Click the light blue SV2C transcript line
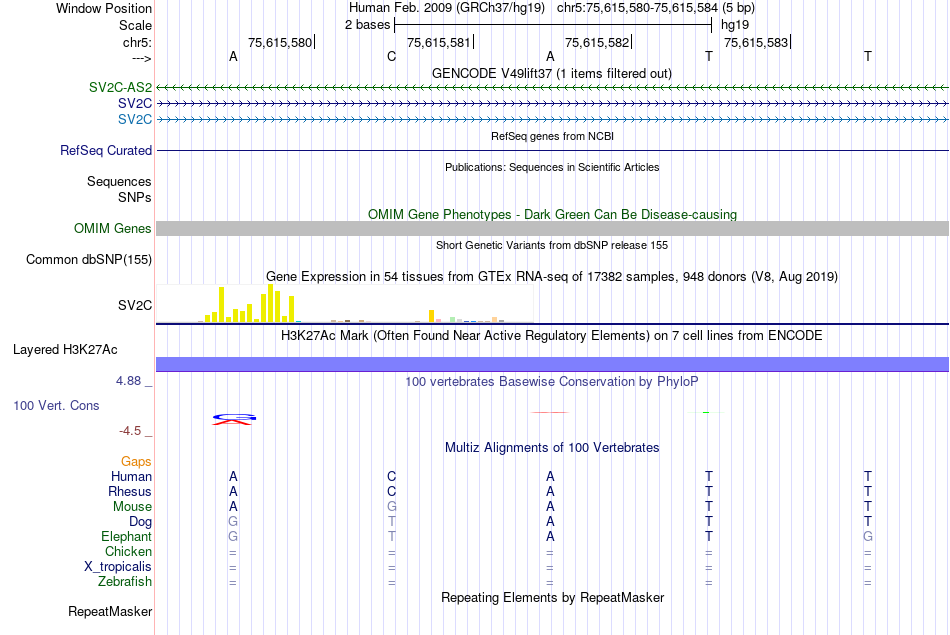Image resolution: width=950 pixels, height=635 pixels. coord(553,119)
